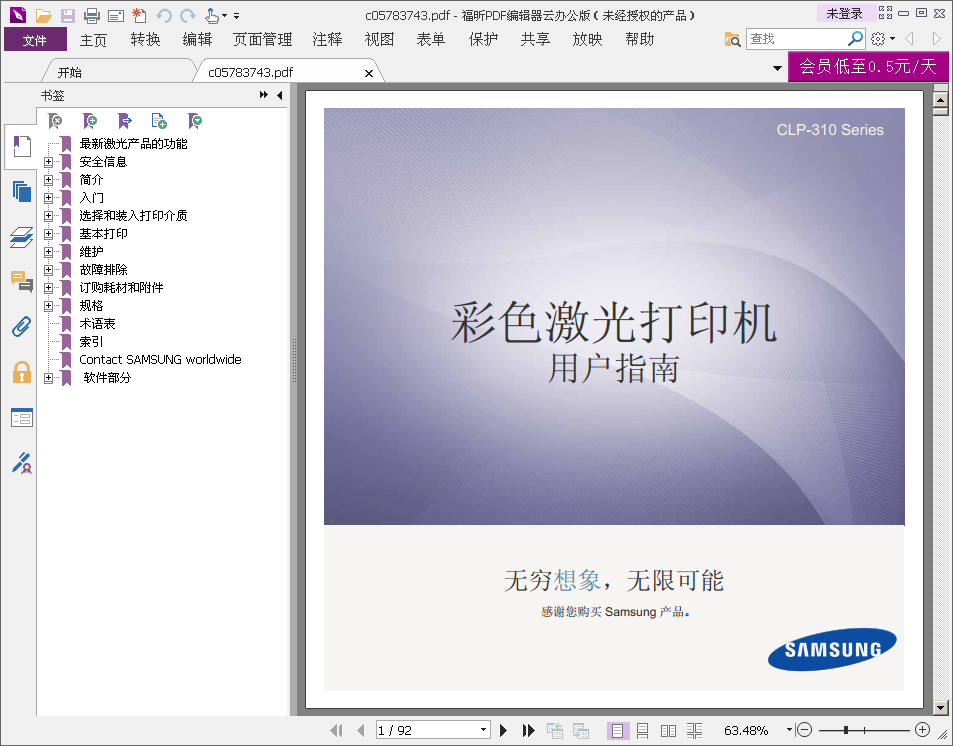953x746 pixels.
Task: Click the 未登录 sign-in button
Action: point(844,13)
